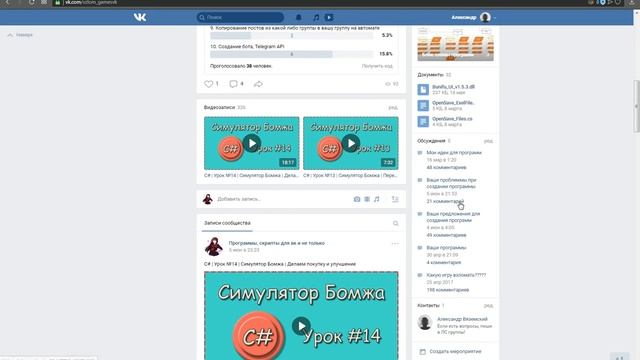Edit discussions with ред. link
Screen dimensions: 640x360
point(489,141)
